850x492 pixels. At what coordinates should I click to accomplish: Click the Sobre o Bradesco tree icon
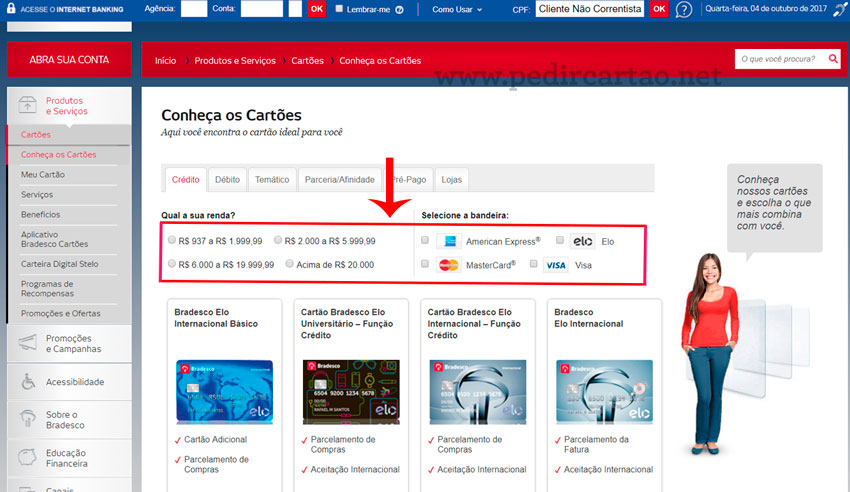click(28, 419)
